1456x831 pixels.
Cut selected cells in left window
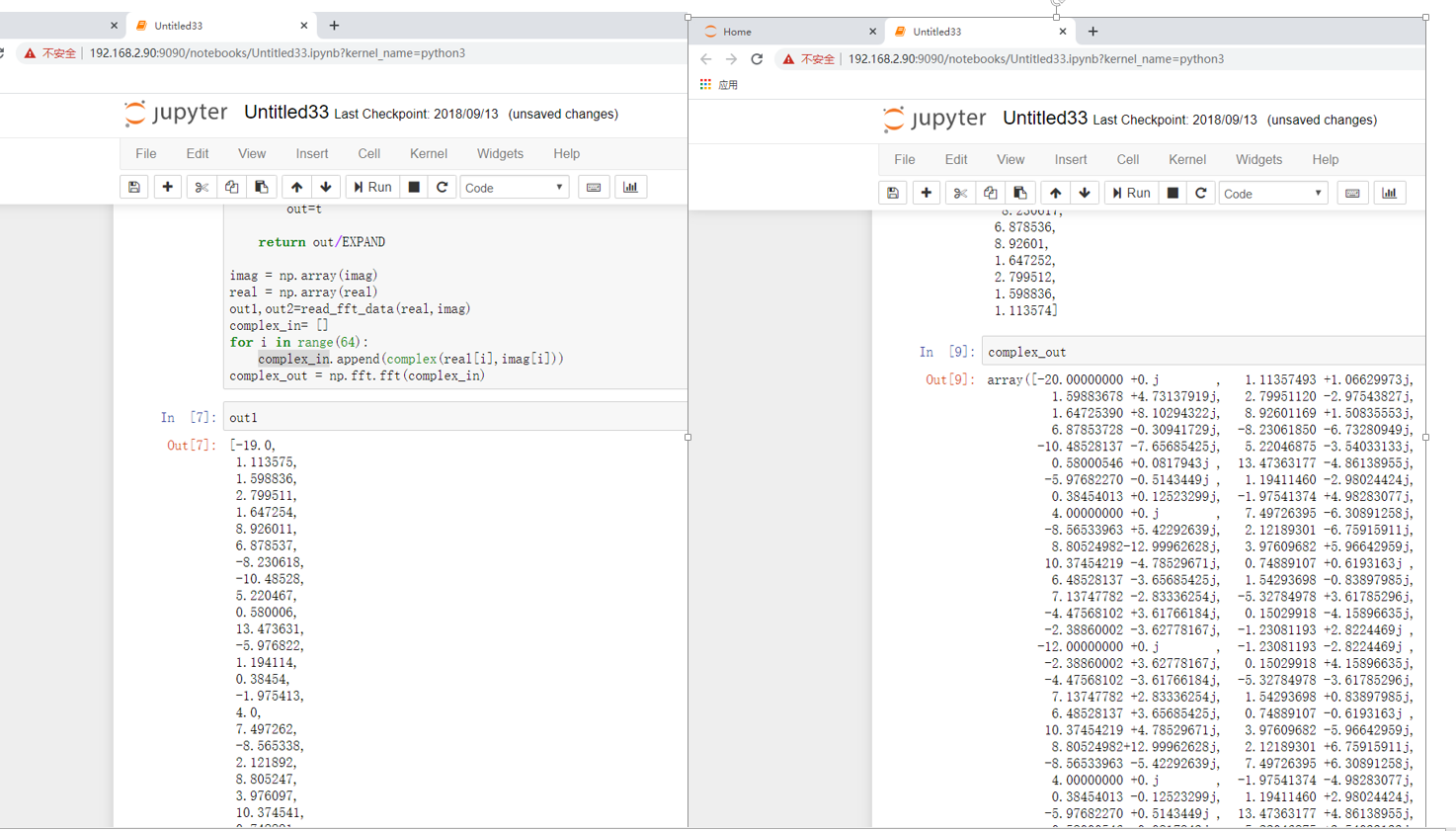click(x=202, y=187)
